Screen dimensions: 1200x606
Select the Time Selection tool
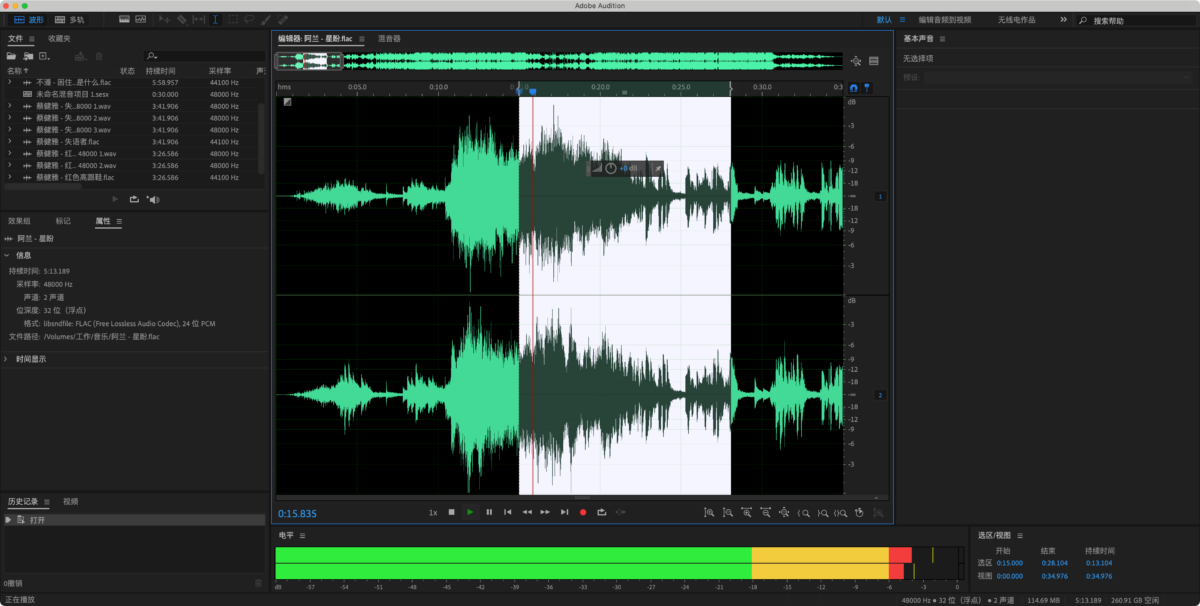click(215, 19)
